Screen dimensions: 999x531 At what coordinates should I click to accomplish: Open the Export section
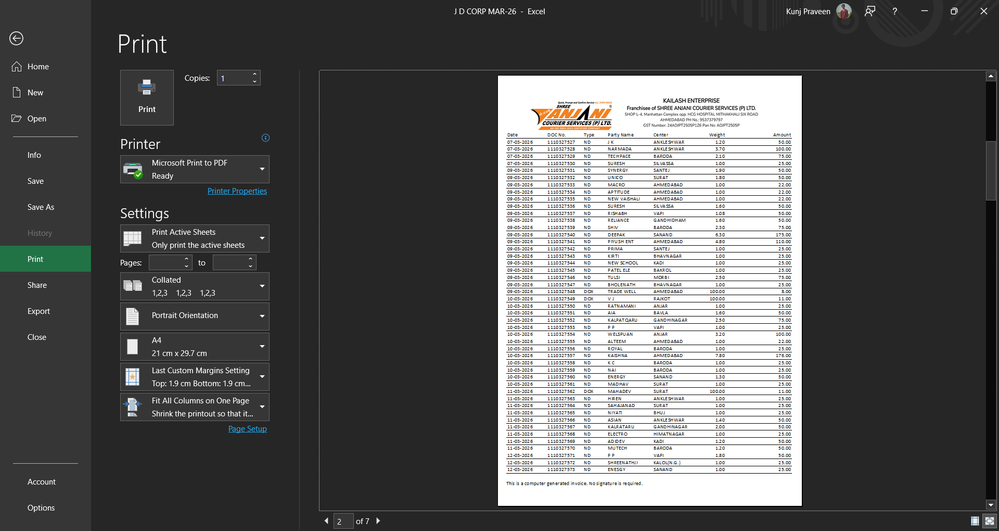pyautogui.click(x=45, y=311)
